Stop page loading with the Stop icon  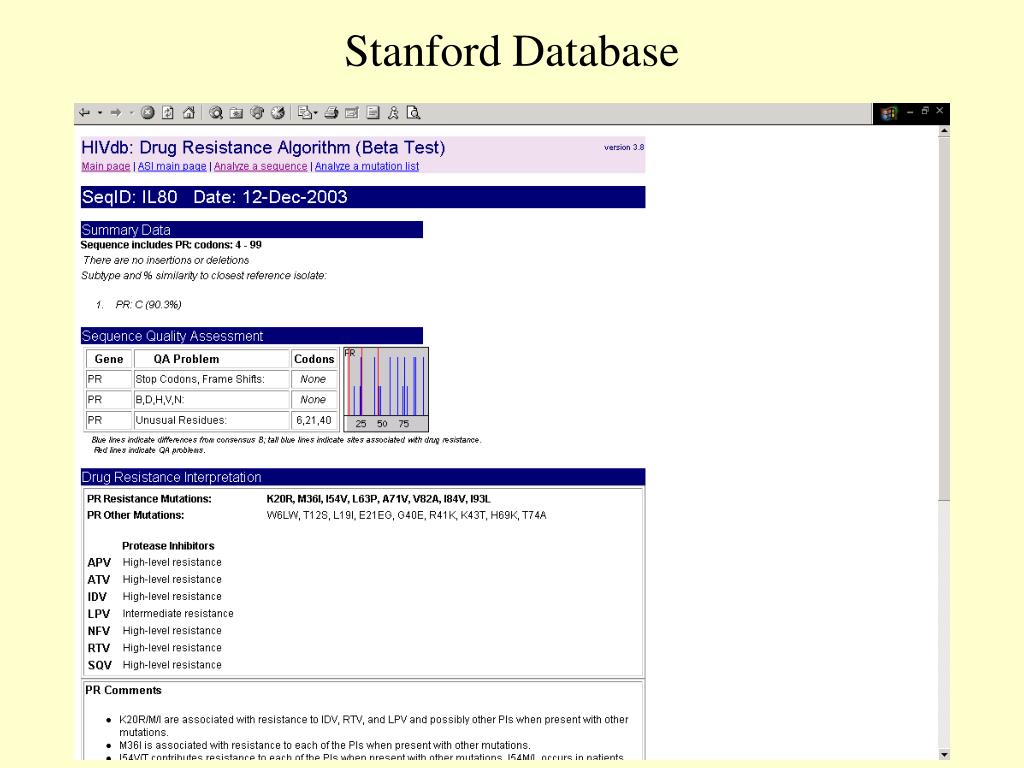pyautogui.click(x=148, y=113)
